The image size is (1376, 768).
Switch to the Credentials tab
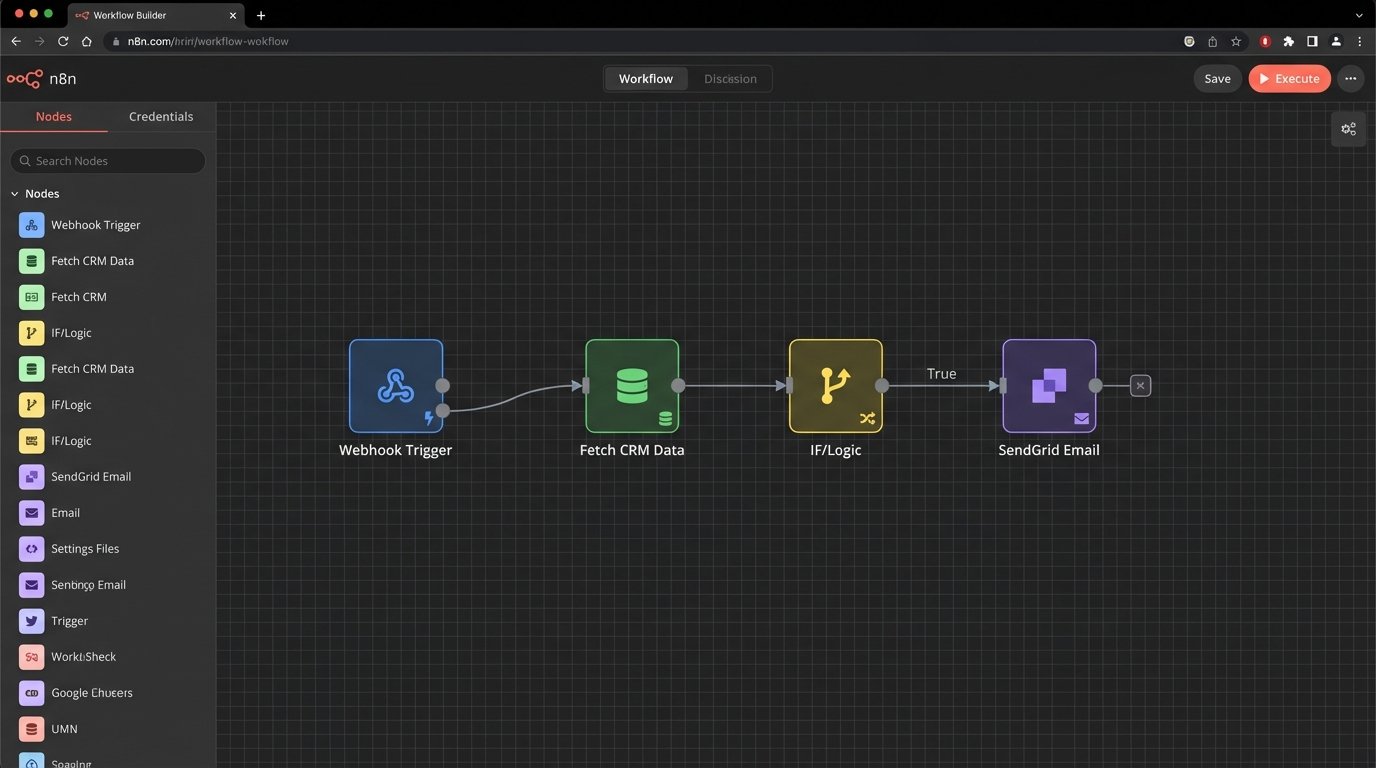161,117
